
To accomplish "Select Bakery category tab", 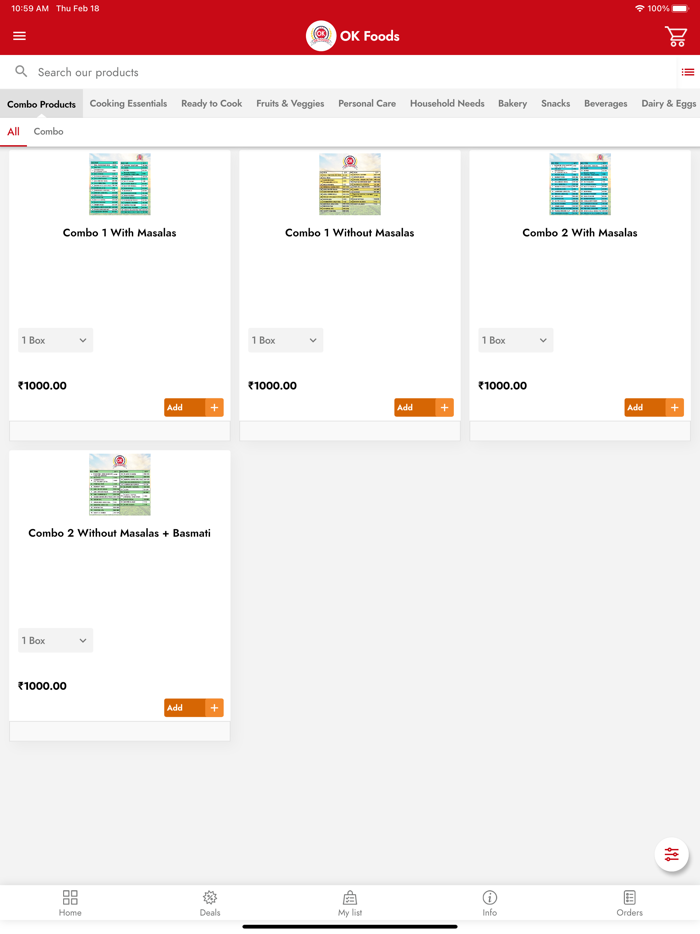I will [x=512, y=104].
